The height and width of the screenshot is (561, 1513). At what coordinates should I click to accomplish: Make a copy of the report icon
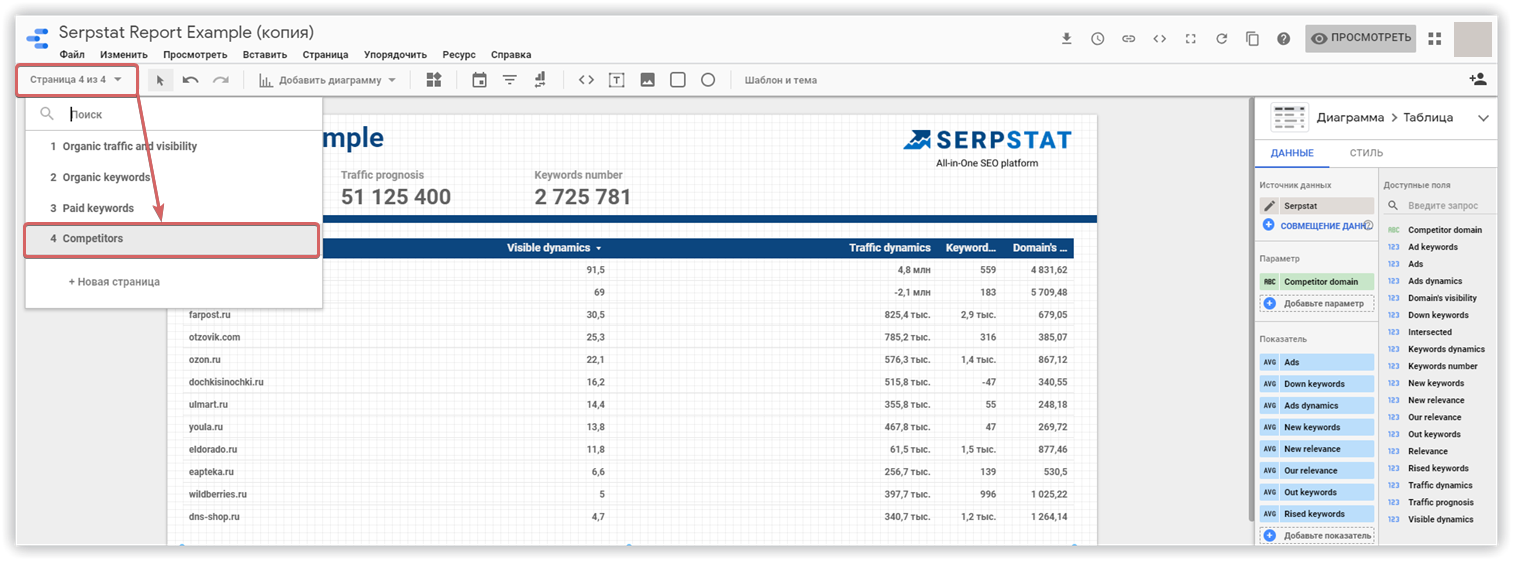pos(1252,39)
